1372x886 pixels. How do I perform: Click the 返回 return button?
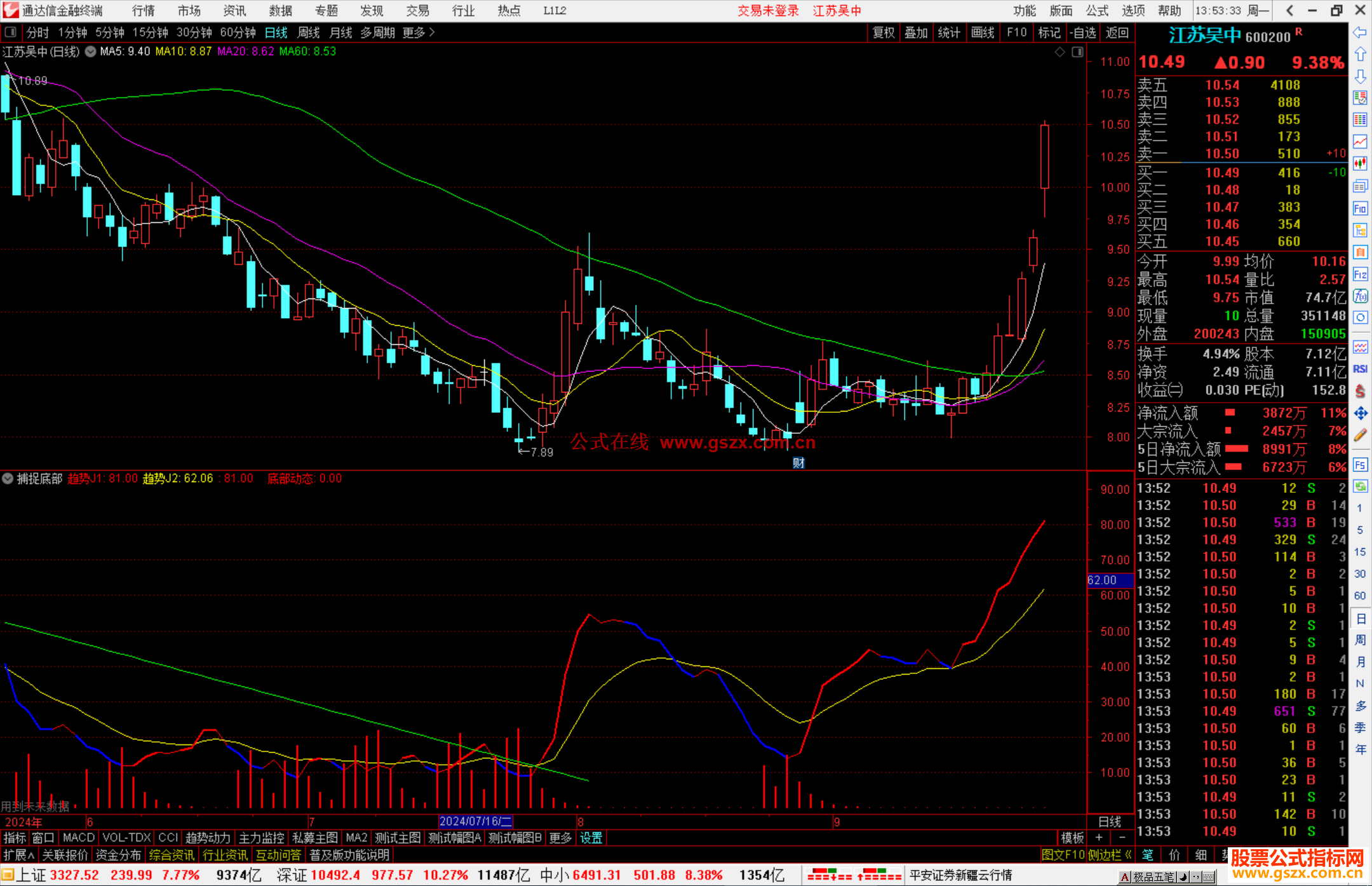[x=1117, y=32]
